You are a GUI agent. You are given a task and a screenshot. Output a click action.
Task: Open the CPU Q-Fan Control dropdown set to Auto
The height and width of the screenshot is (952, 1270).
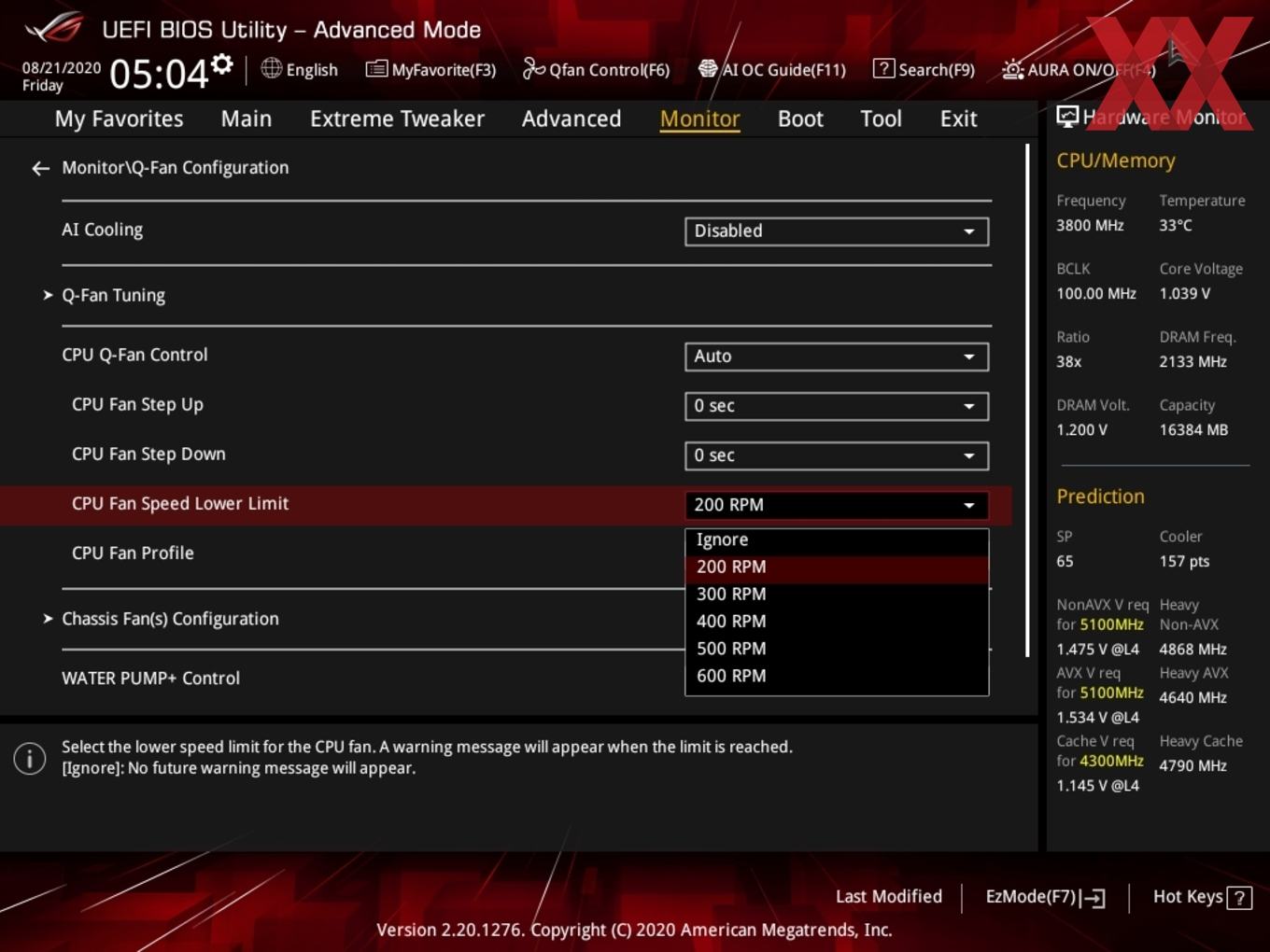837,357
